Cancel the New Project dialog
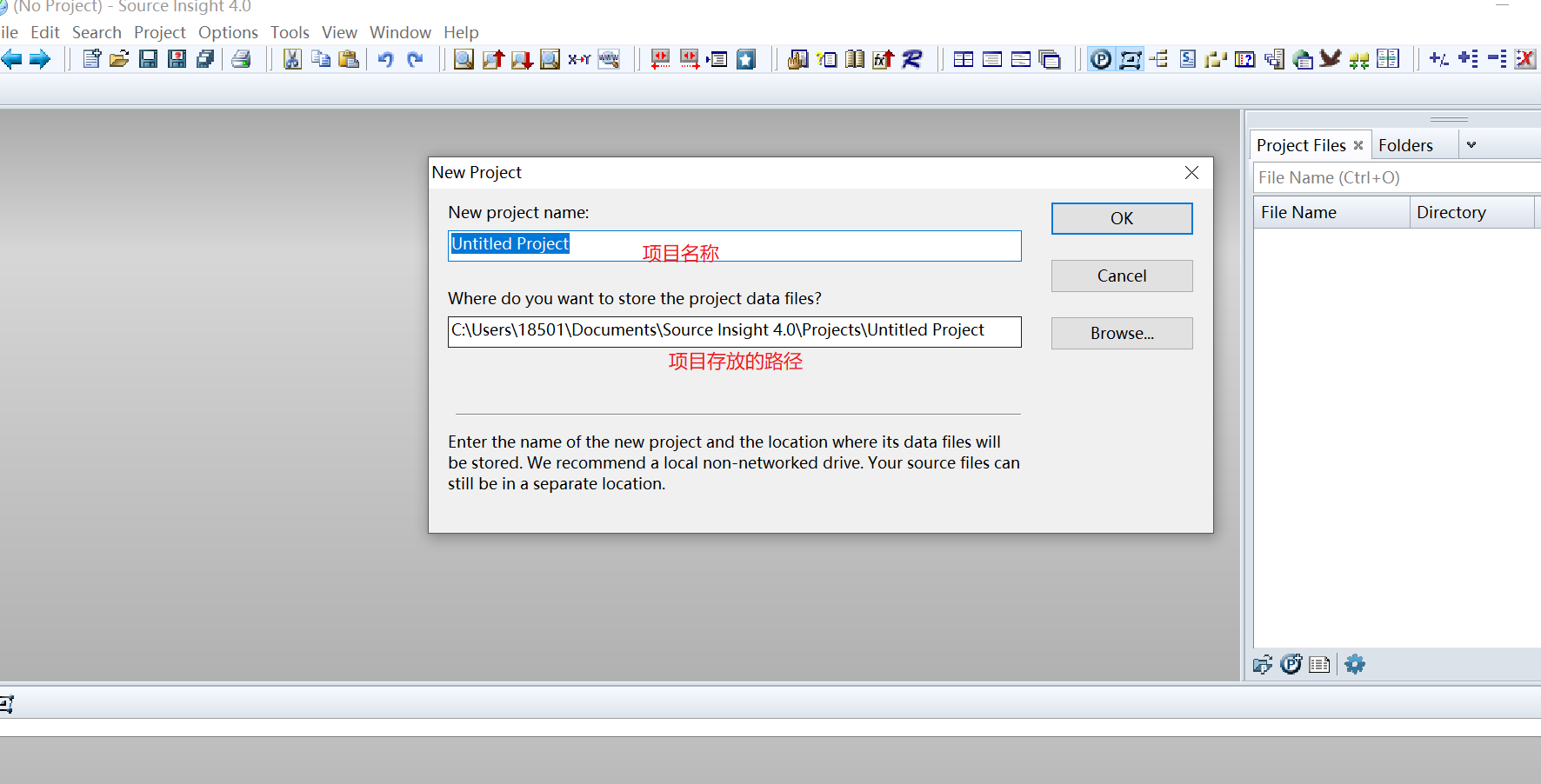This screenshot has height=784, width=1541. tap(1122, 276)
